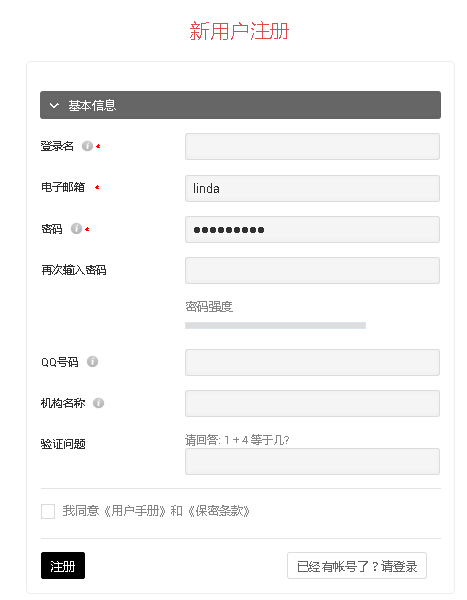Focus the 登录名 input field
Image resolution: width=467 pixels, height=600 pixels.
pos(312,146)
